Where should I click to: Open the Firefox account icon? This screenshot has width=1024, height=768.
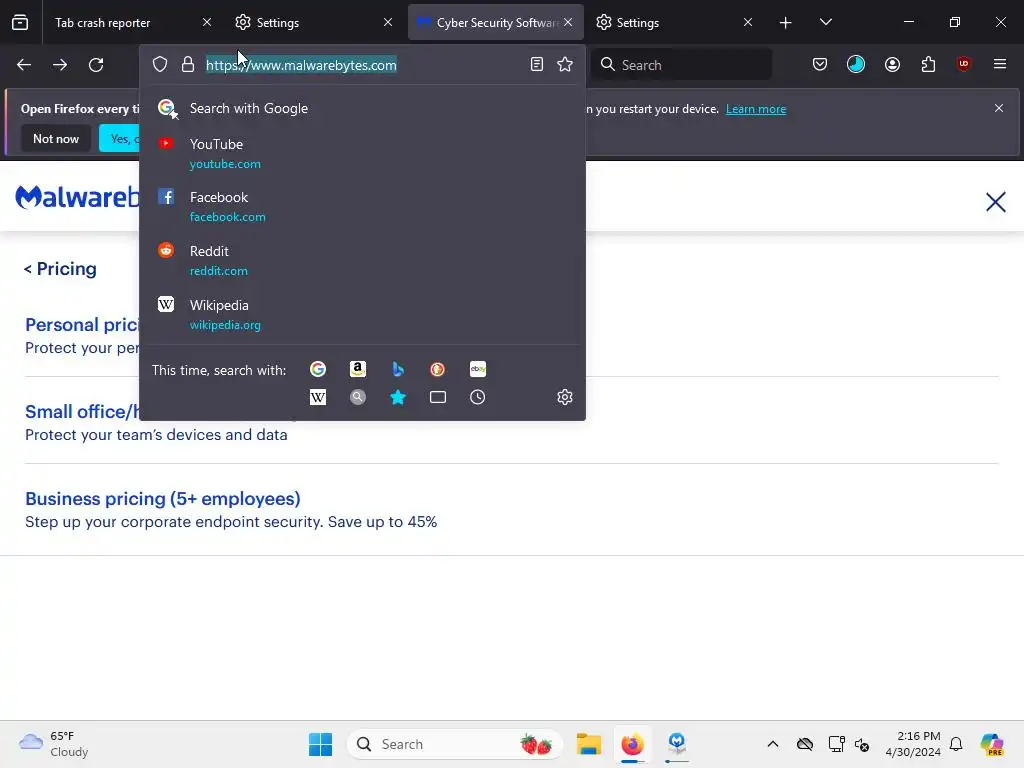click(893, 64)
